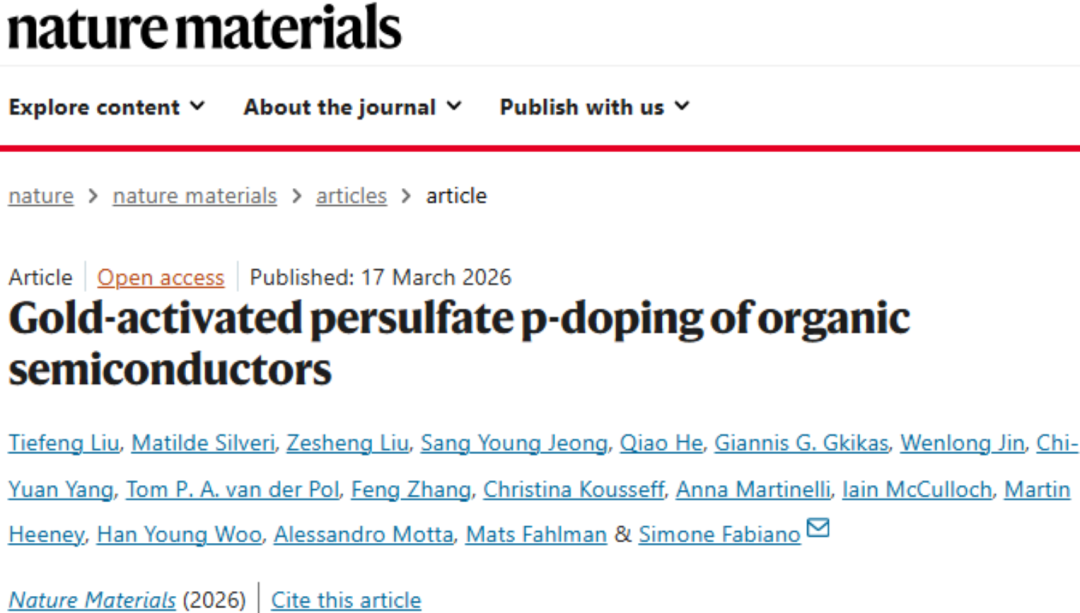This screenshot has height=613, width=1080.
Task: View author Sang Young Jeong
Action: coord(513,443)
